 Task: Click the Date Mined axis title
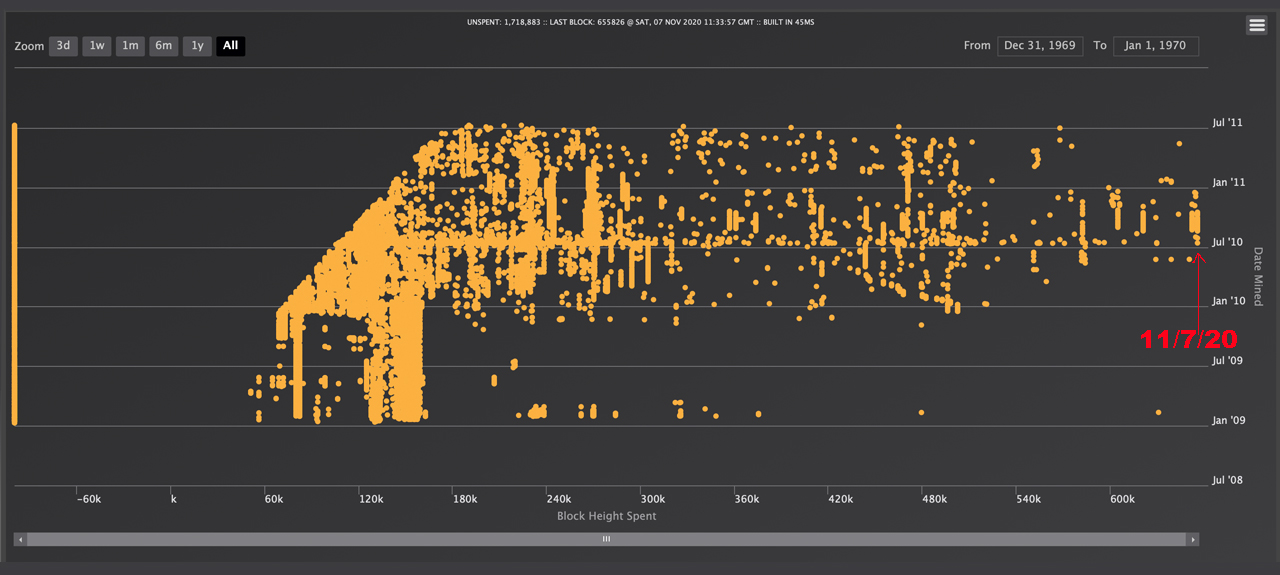point(1258,277)
